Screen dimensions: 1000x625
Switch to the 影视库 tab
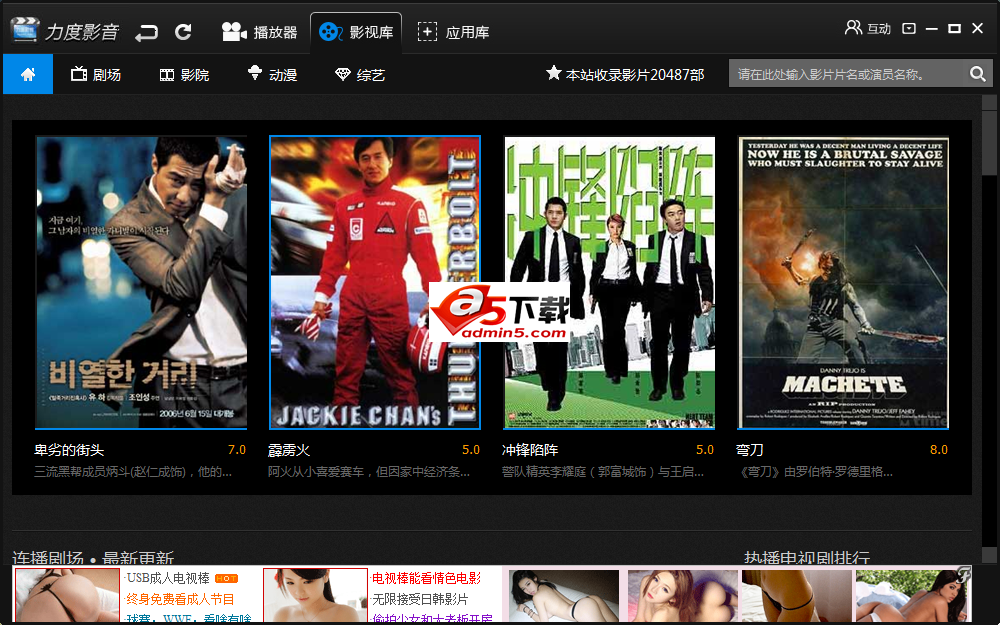pos(356,32)
